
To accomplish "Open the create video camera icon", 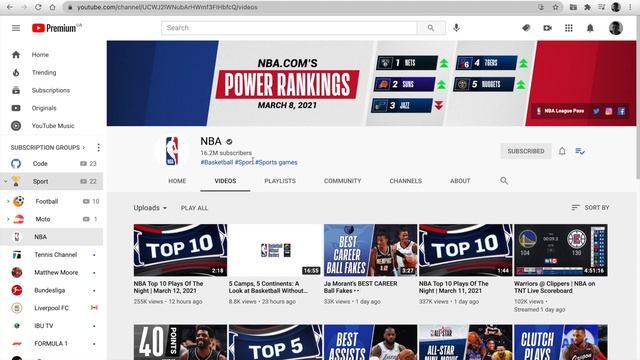I will point(547,28).
